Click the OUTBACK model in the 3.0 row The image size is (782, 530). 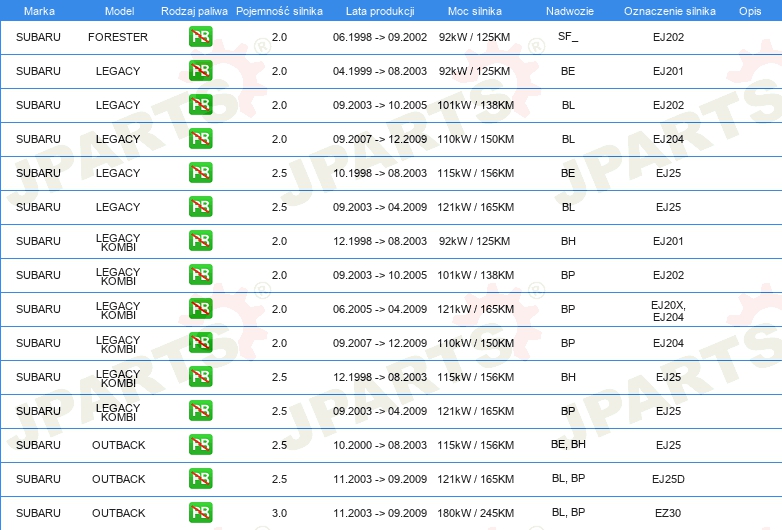(119, 513)
